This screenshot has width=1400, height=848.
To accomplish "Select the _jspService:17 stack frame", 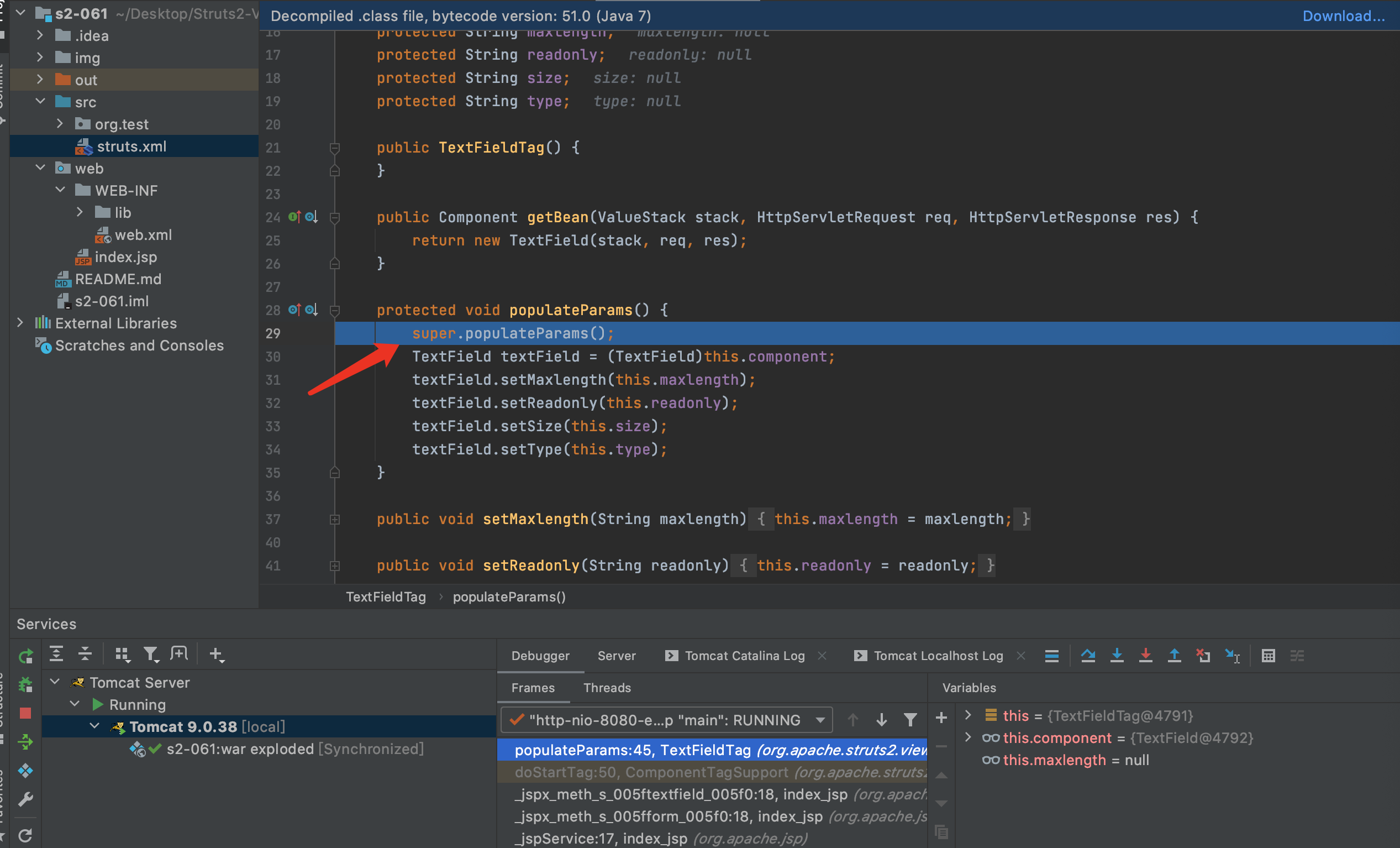I will (713, 839).
